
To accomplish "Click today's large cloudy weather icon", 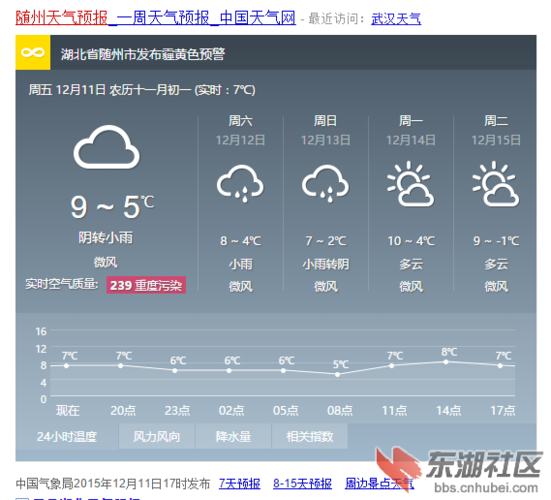I will (106, 147).
